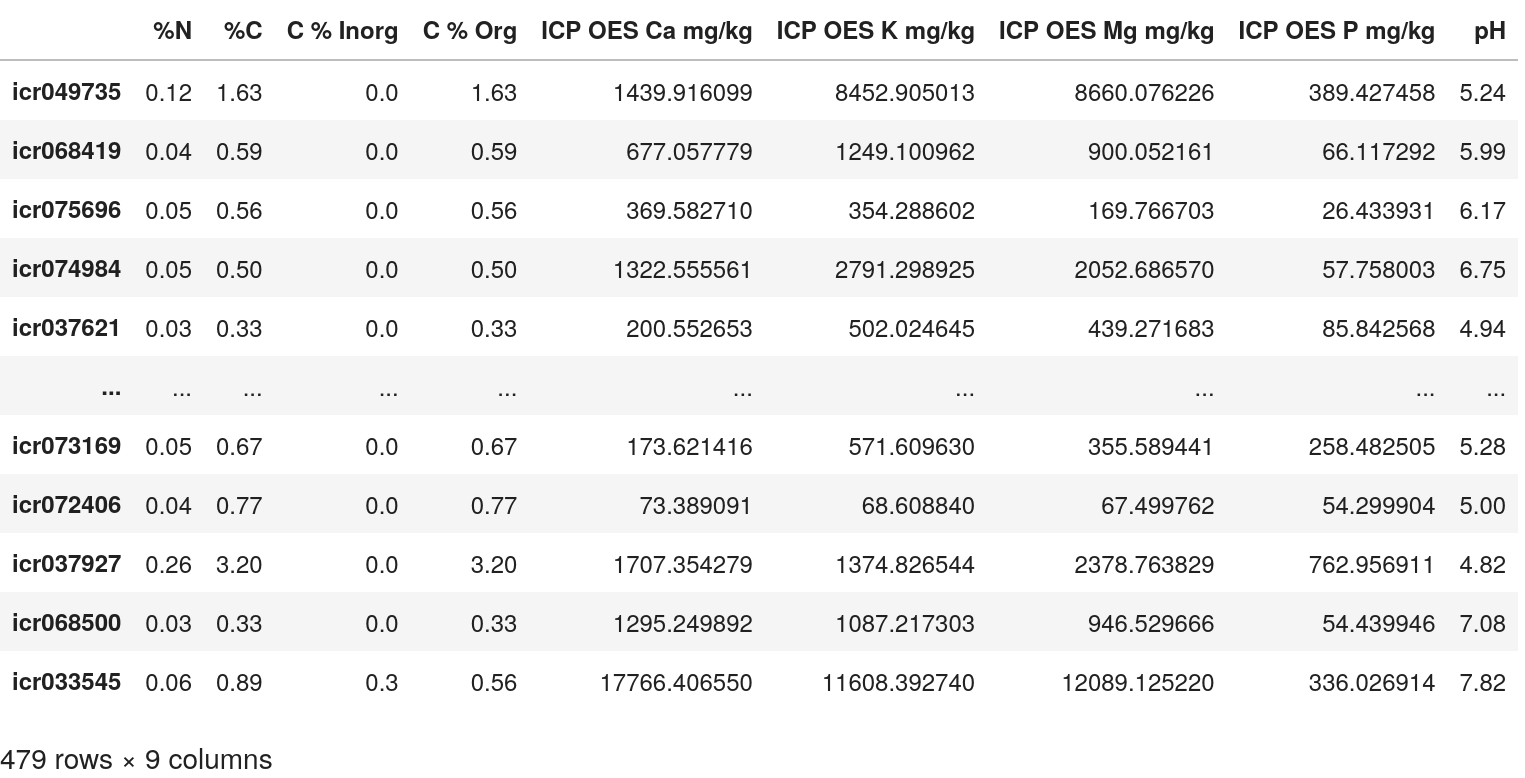Select row index icr037621
This screenshot has width=1525, height=778.
(66, 328)
